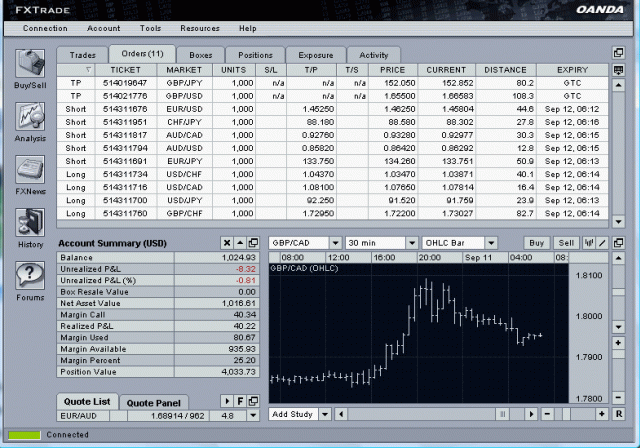
Task: Switch to the Trades tab
Action: [x=82, y=55]
